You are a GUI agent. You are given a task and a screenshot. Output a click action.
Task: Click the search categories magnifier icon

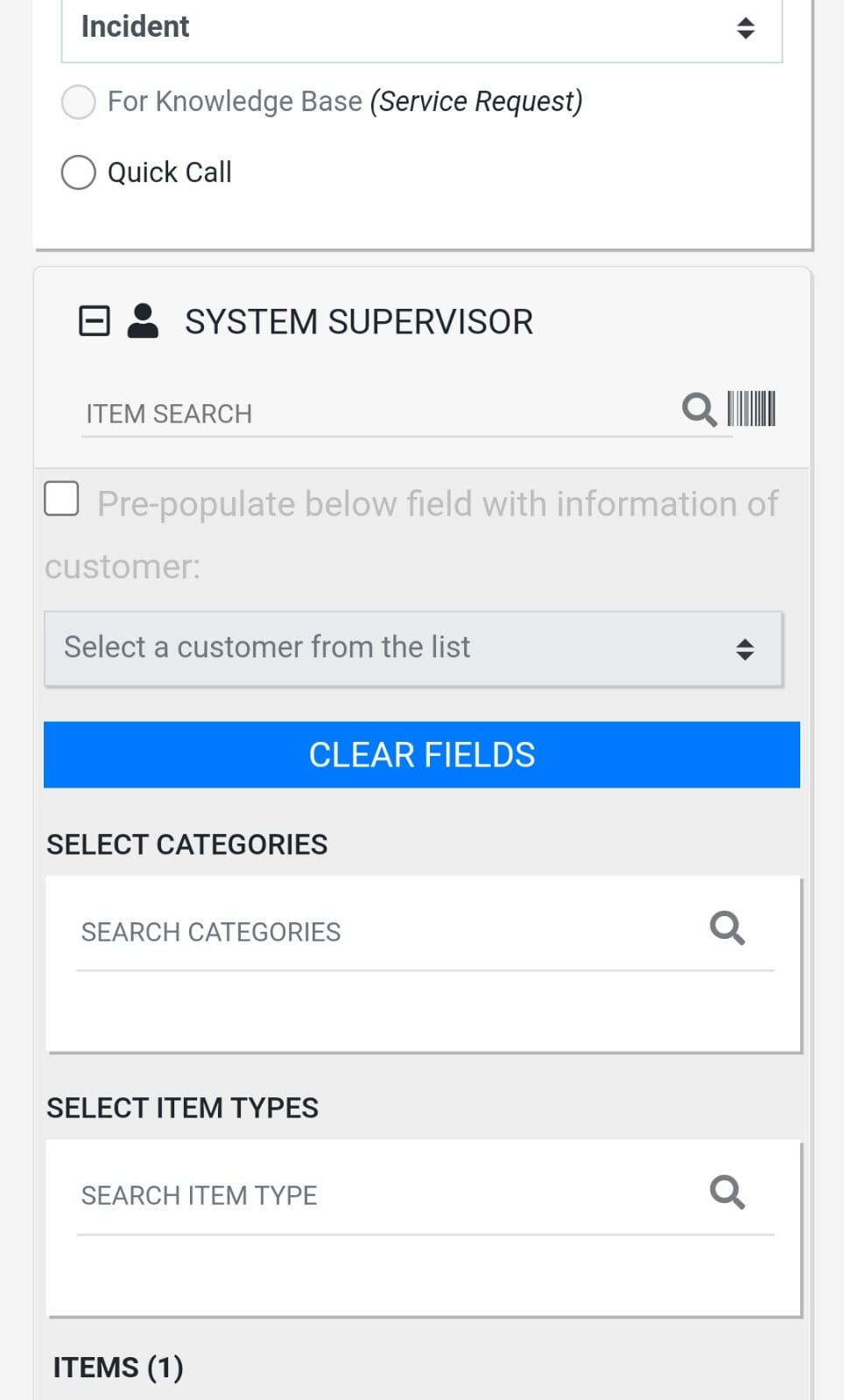point(727,928)
